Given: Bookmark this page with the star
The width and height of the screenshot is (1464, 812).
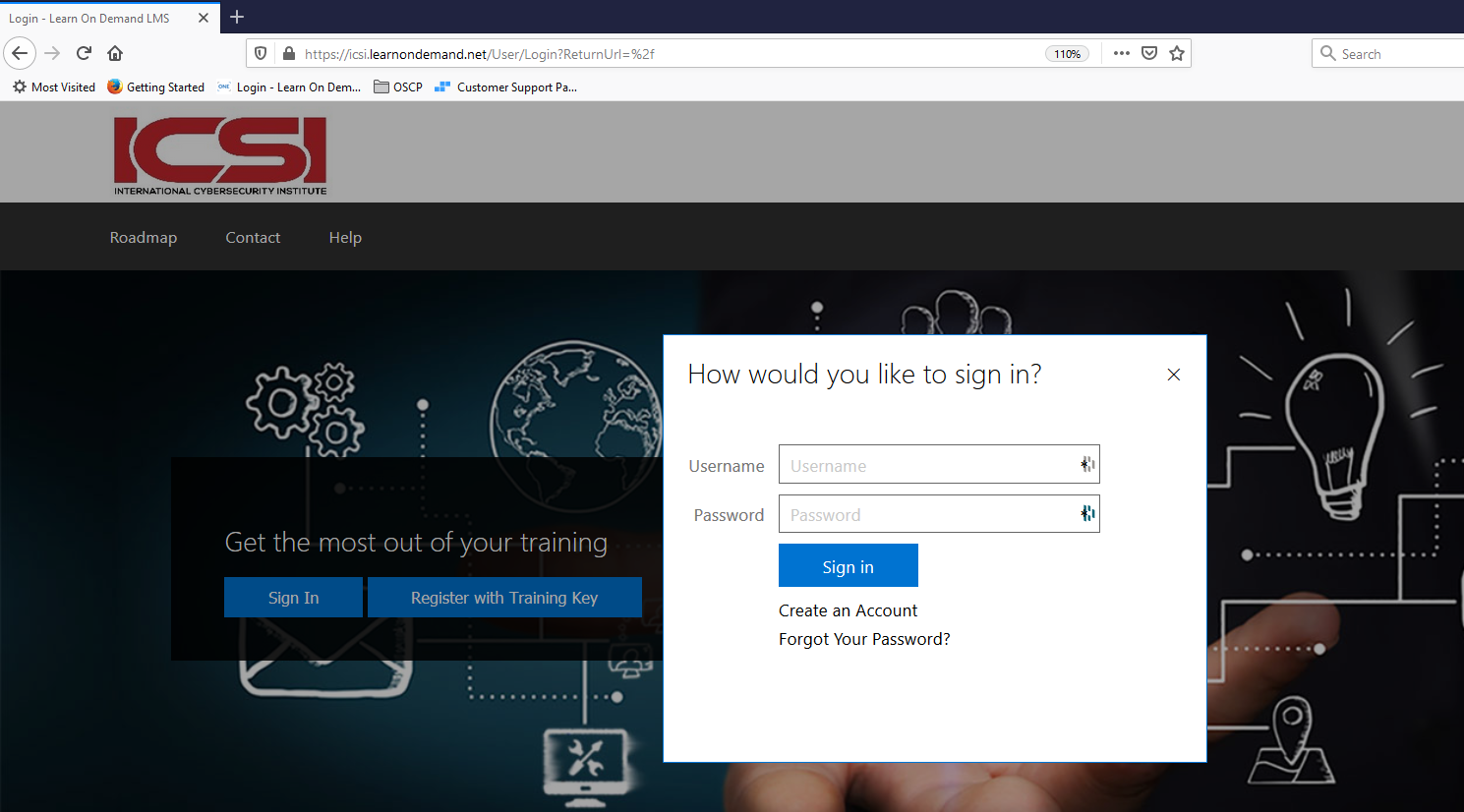Looking at the screenshot, I should coord(1177,53).
